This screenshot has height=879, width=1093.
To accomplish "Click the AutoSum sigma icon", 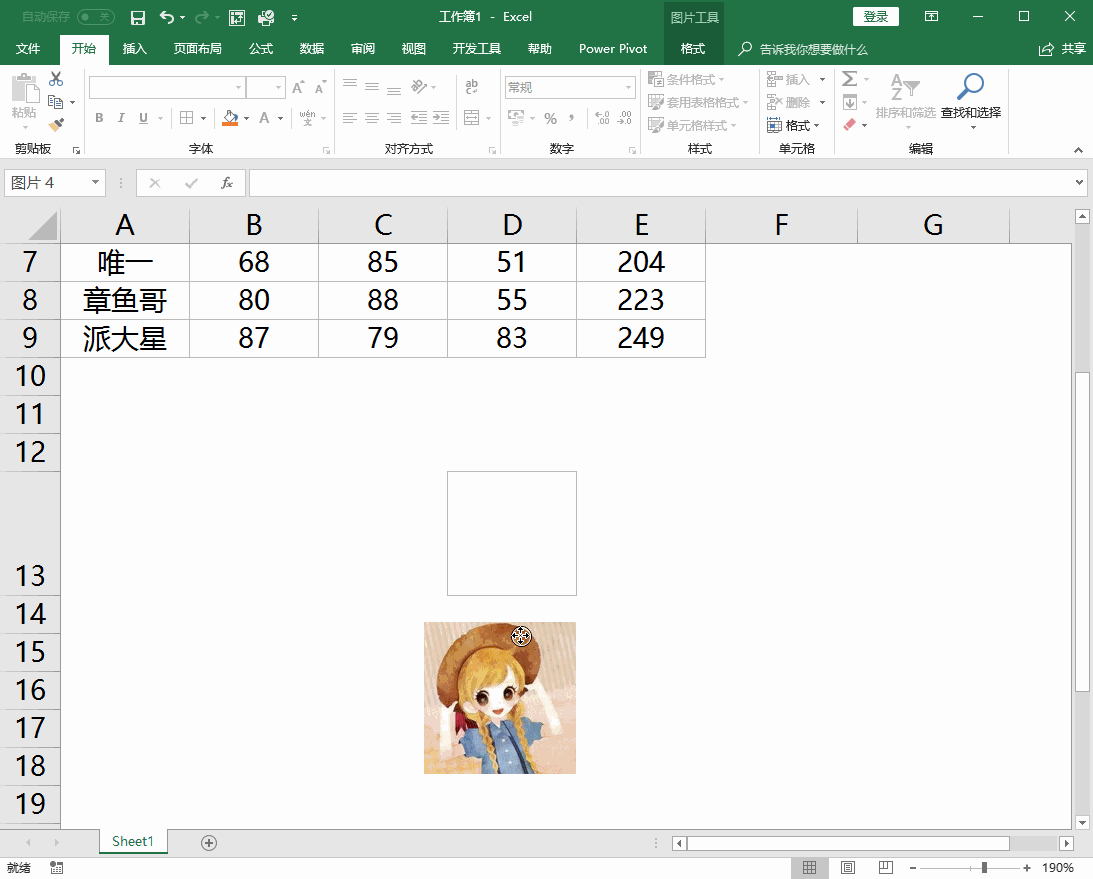I will click(x=849, y=79).
